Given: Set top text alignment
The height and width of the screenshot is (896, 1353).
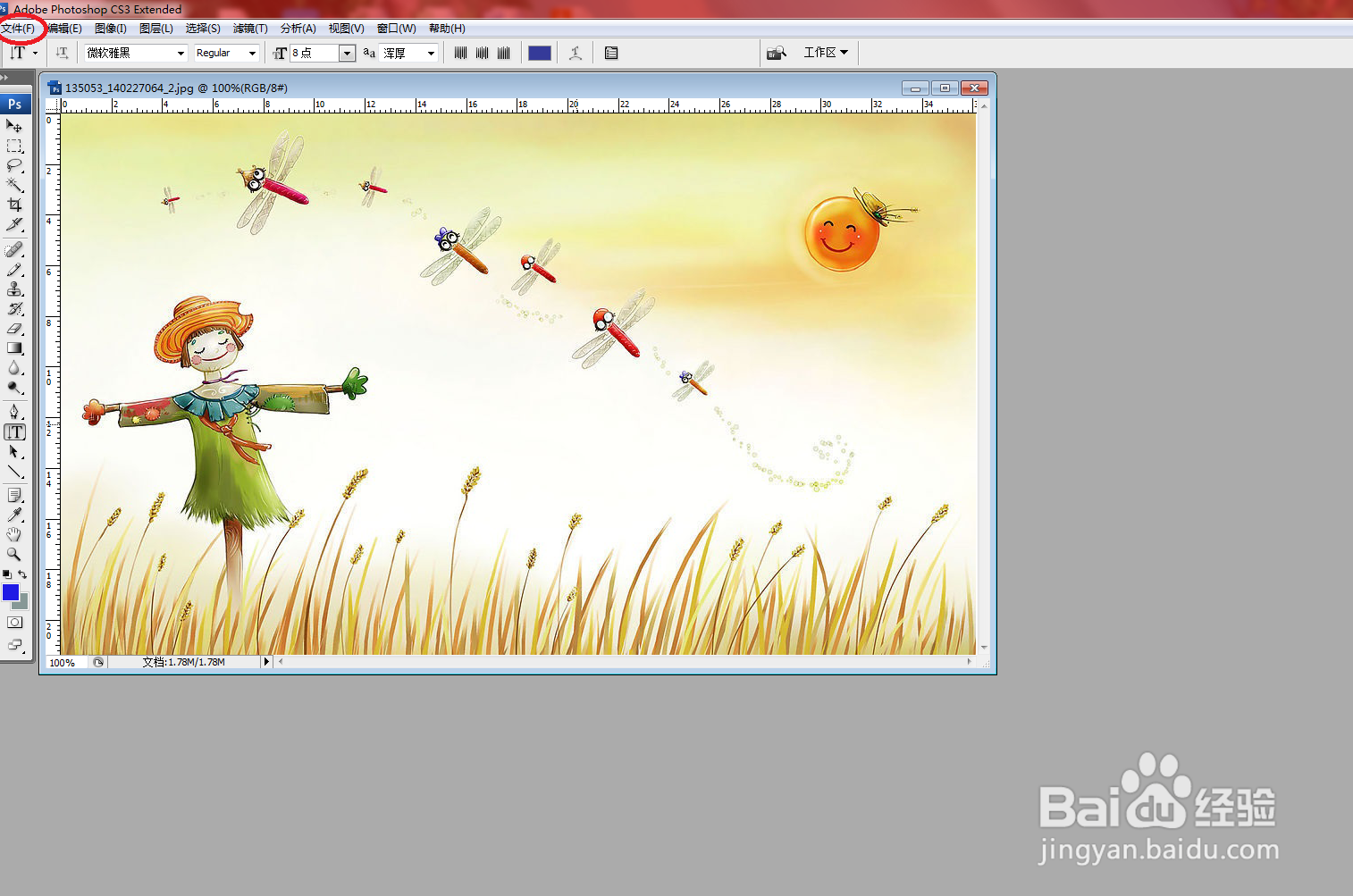Looking at the screenshot, I should tap(460, 53).
